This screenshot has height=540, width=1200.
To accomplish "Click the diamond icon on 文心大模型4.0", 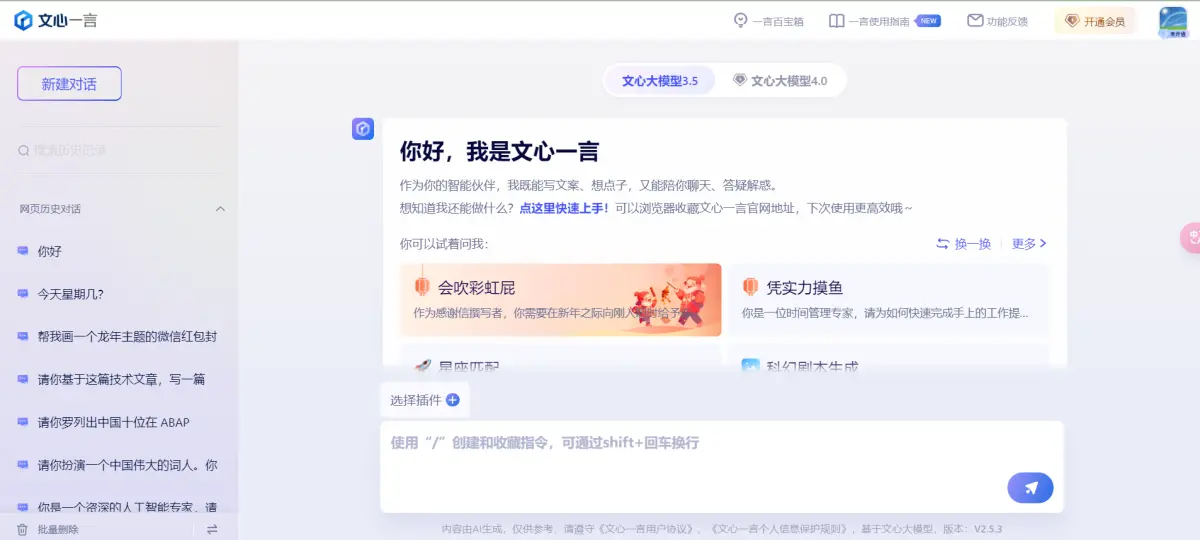I will (740, 80).
